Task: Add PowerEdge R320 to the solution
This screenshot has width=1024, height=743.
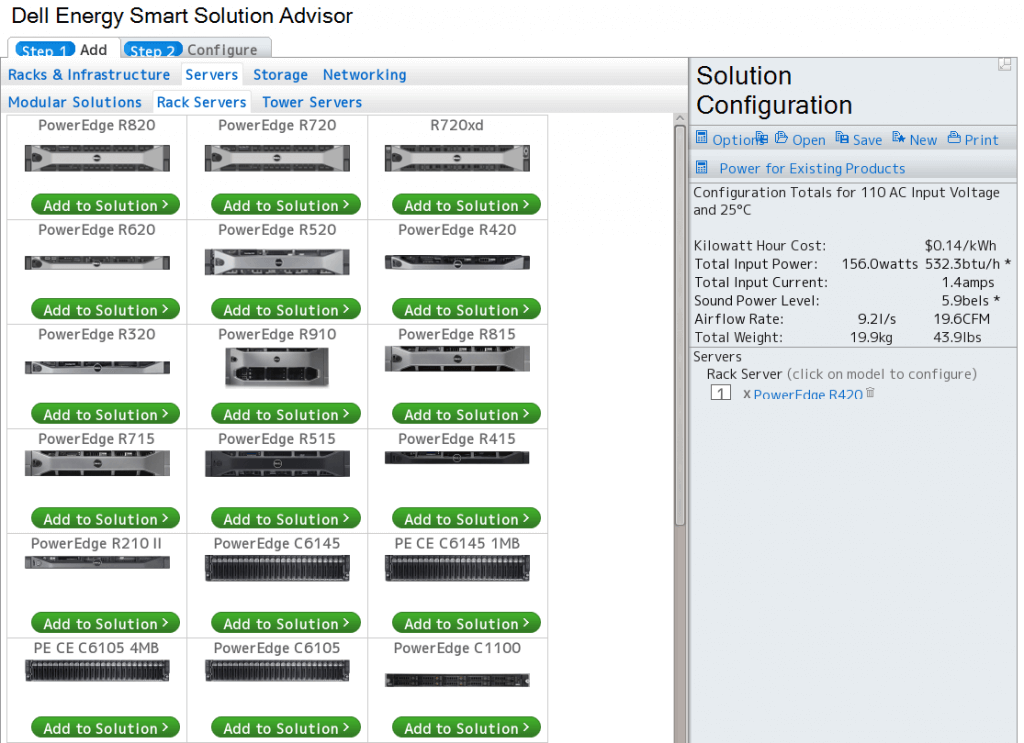Action: tap(106, 414)
